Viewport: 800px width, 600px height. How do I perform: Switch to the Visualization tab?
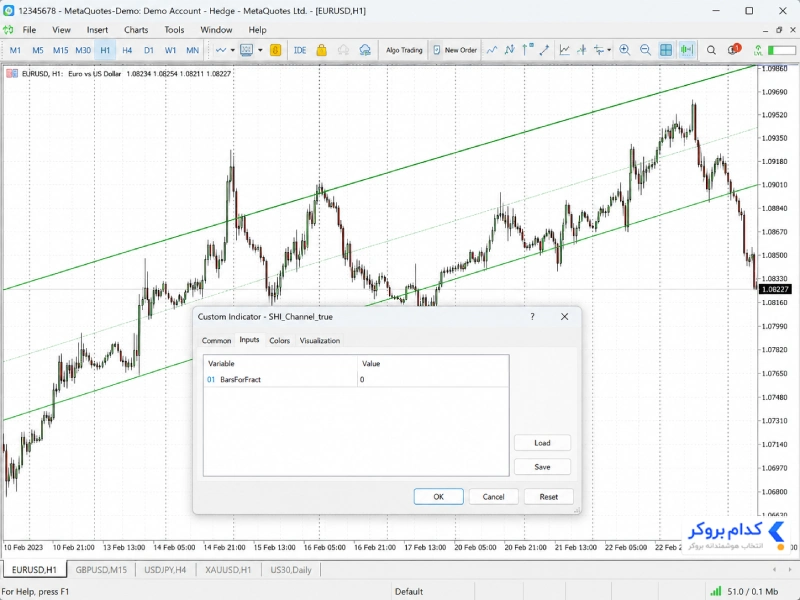point(320,340)
